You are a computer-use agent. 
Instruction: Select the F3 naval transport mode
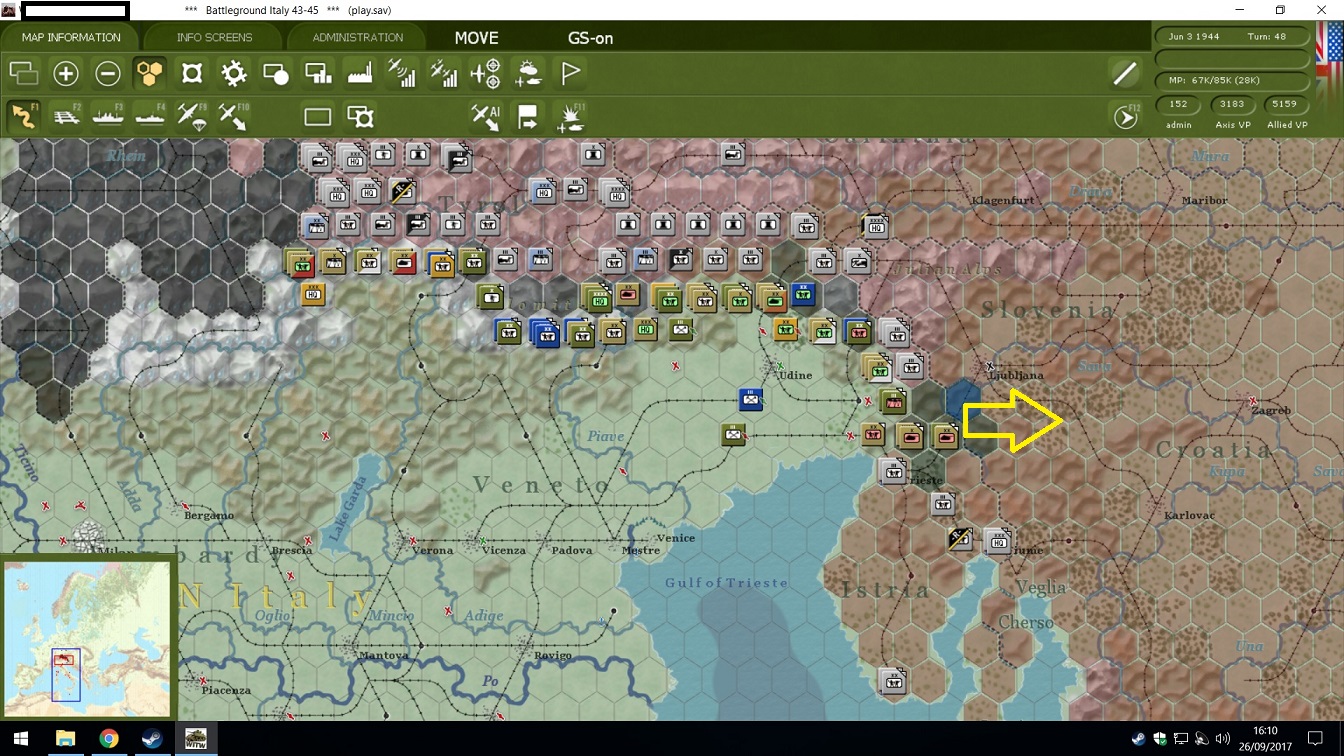point(108,116)
